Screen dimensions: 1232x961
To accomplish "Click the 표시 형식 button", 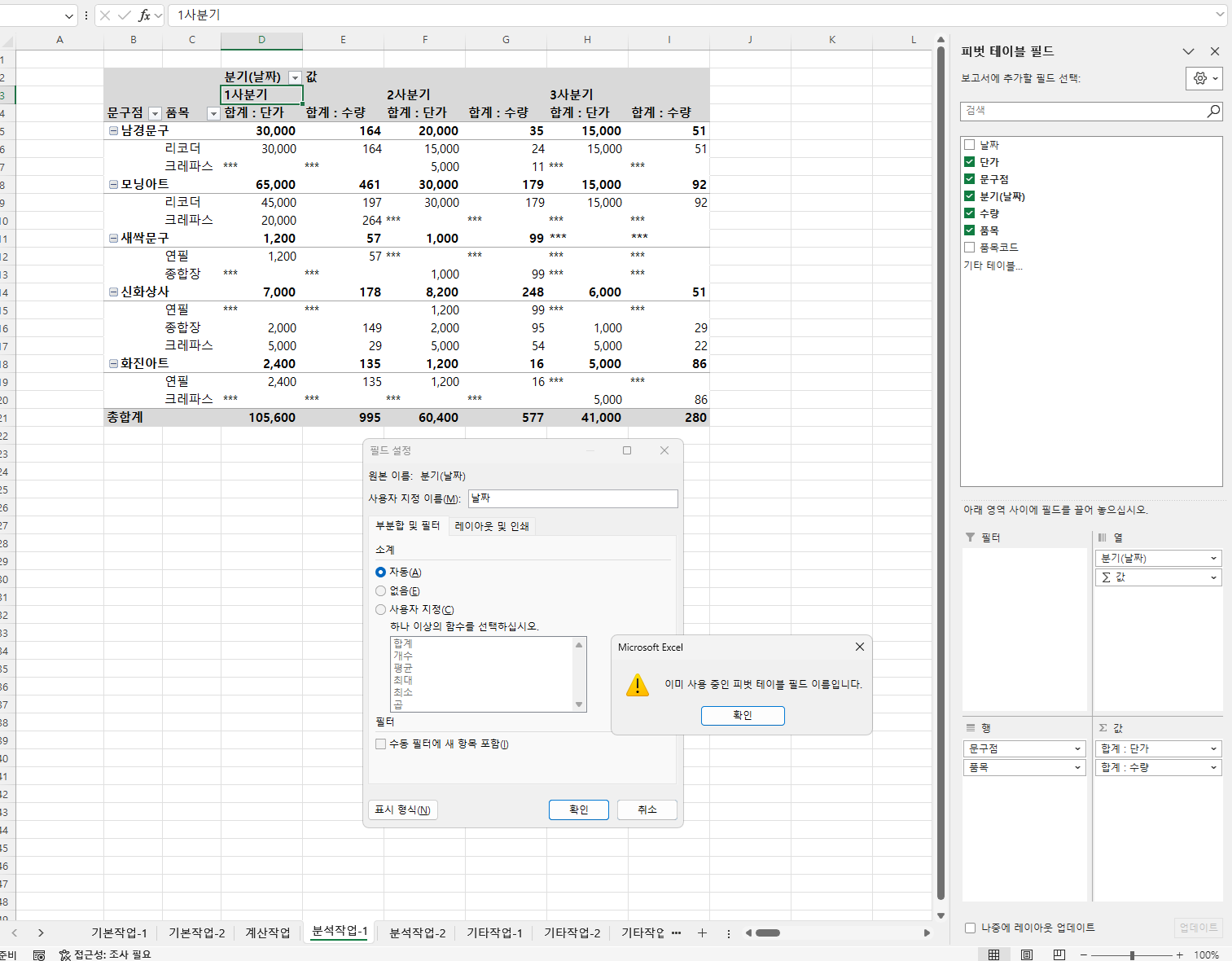I will [402, 810].
